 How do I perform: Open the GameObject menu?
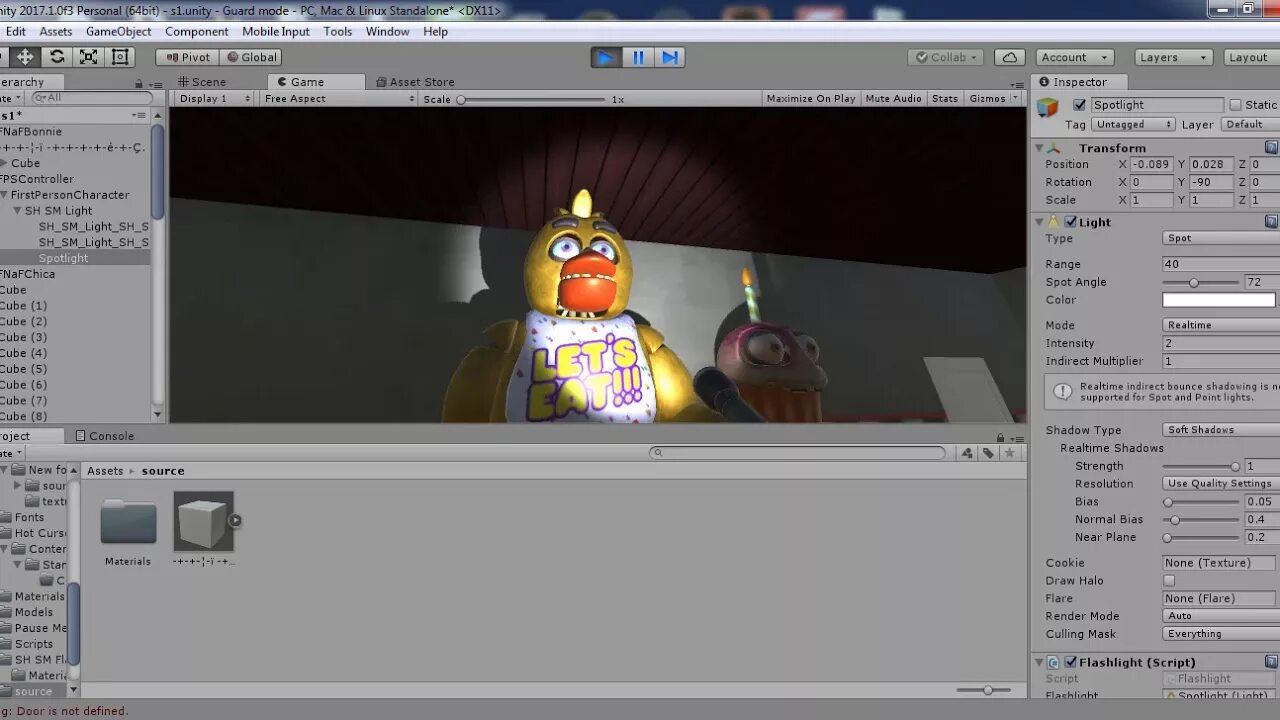point(118,31)
